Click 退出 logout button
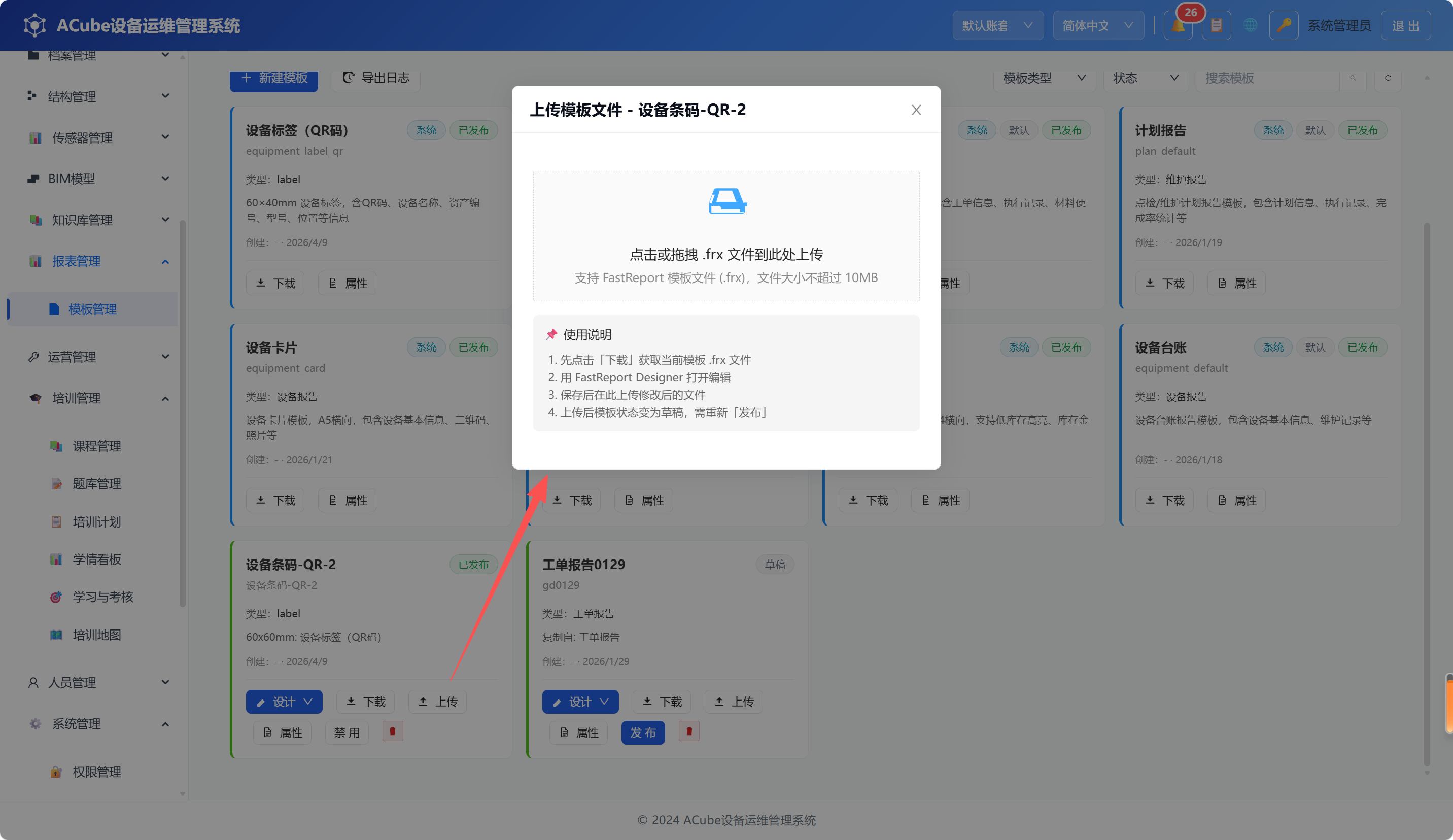Viewport: 1453px width, 840px height. coord(1405,26)
